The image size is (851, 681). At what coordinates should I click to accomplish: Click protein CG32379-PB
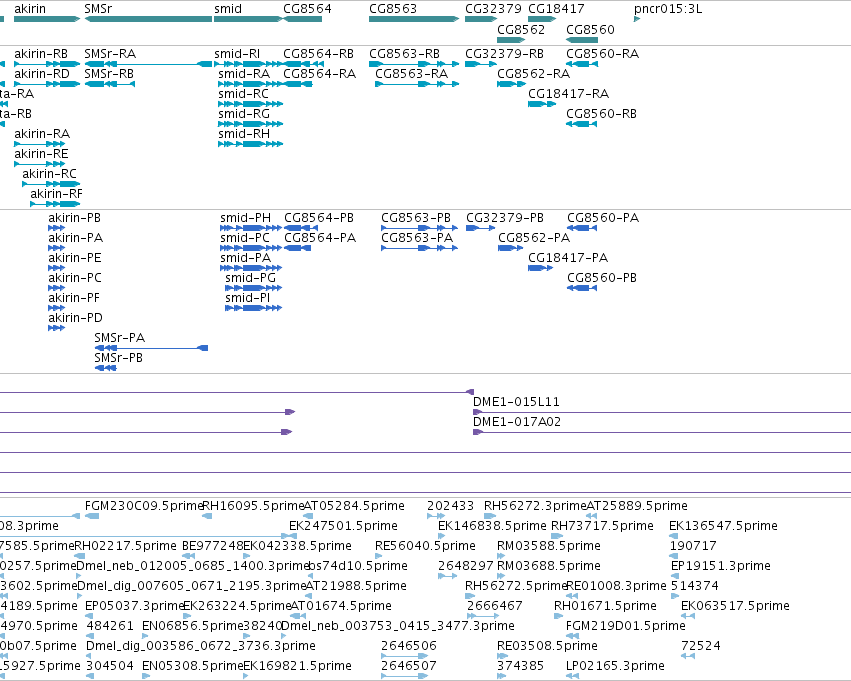(x=505, y=218)
